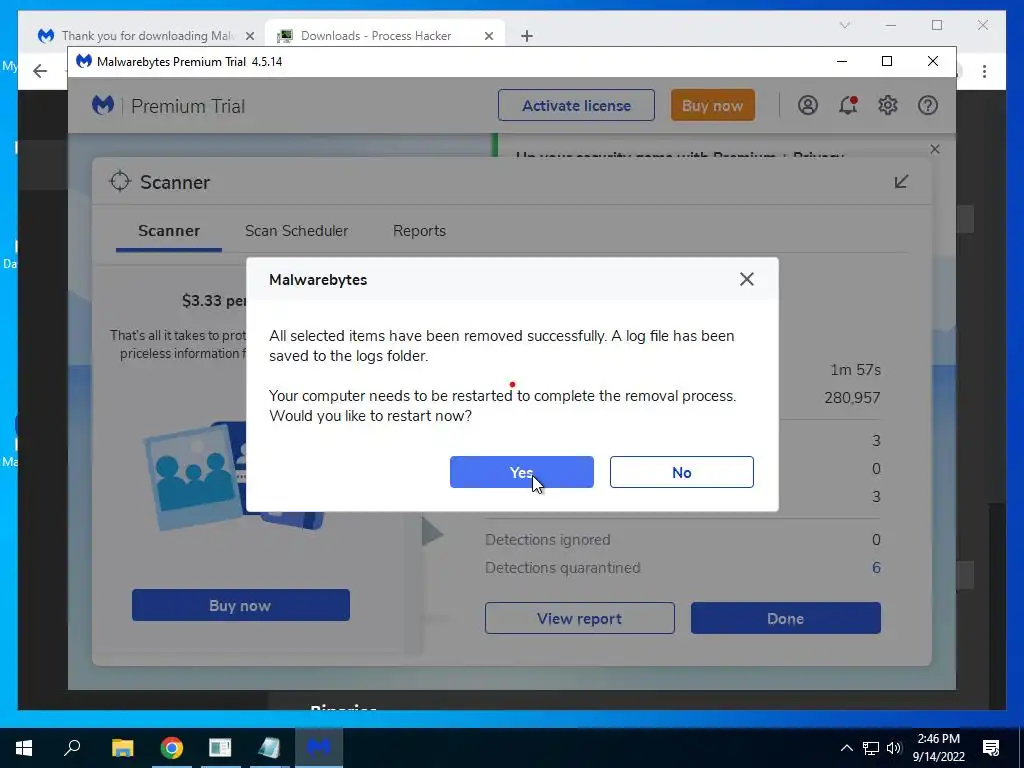1024x768 pixels.
Task: Click the Detections quarantined count 6
Action: (x=876, y=568)
